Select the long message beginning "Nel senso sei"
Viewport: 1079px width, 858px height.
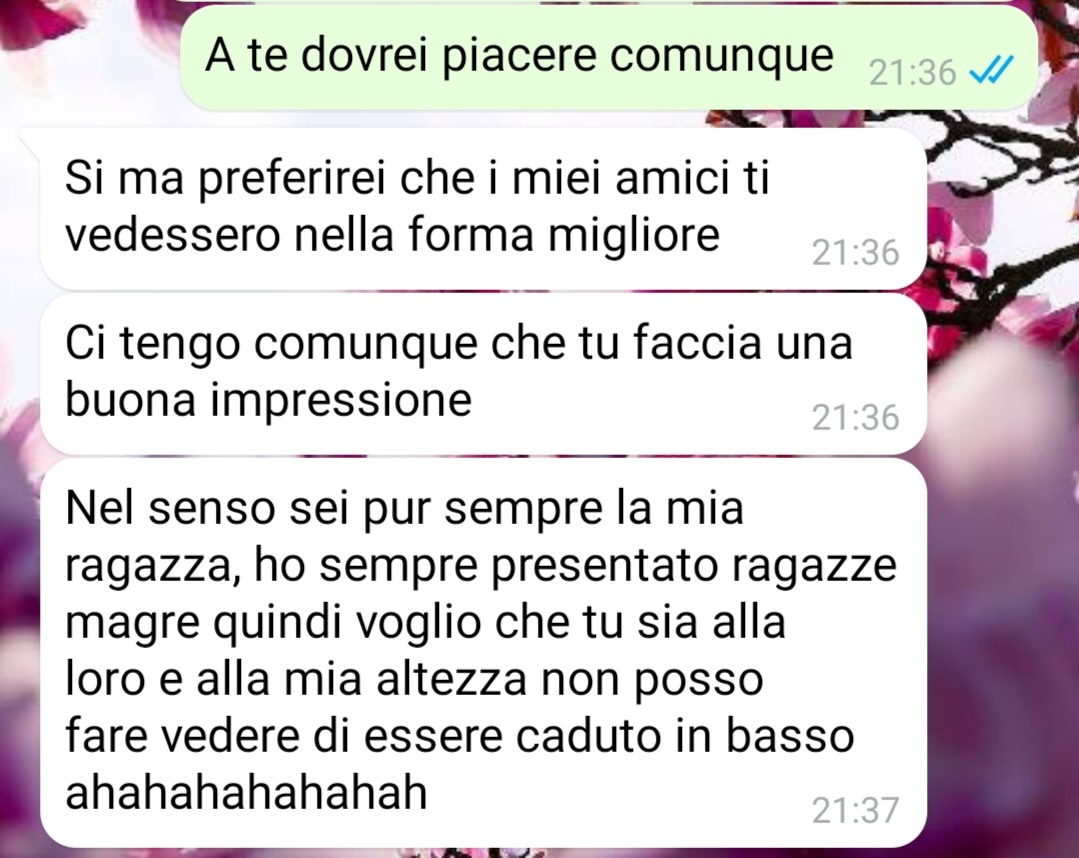click(x=483, y=653)
